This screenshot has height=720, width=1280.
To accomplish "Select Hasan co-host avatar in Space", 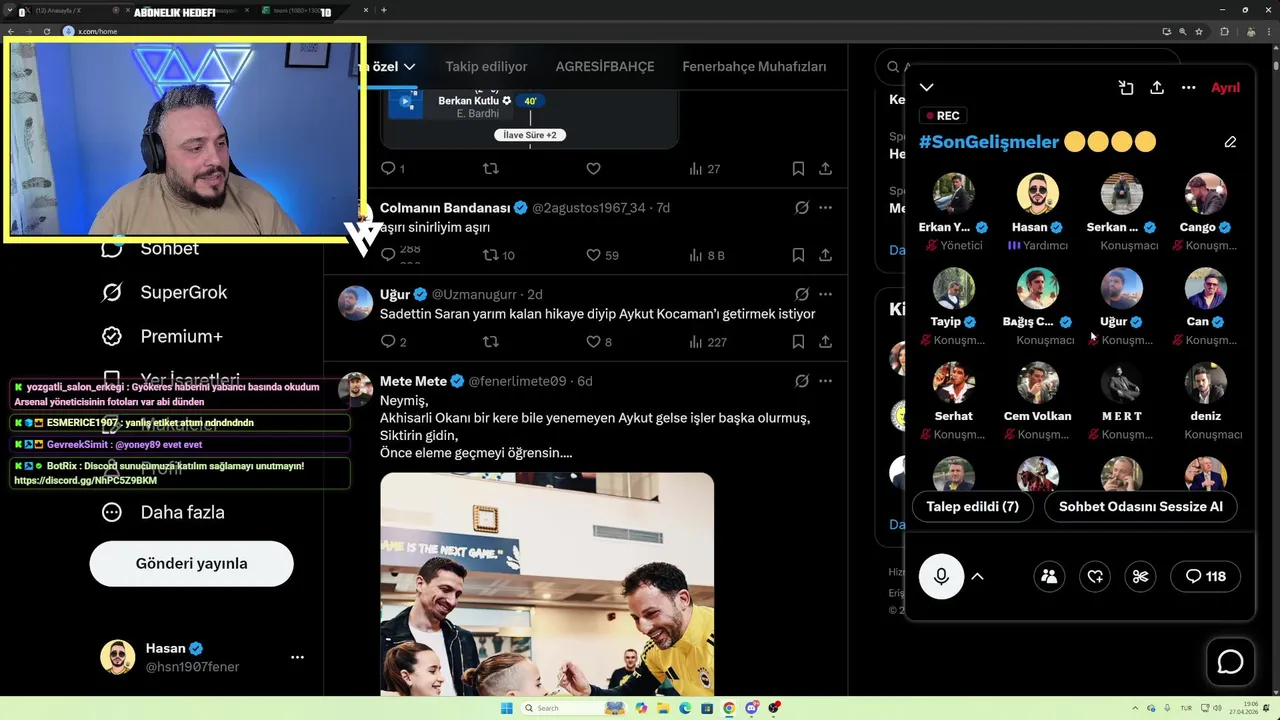I will pos(1038,194).
